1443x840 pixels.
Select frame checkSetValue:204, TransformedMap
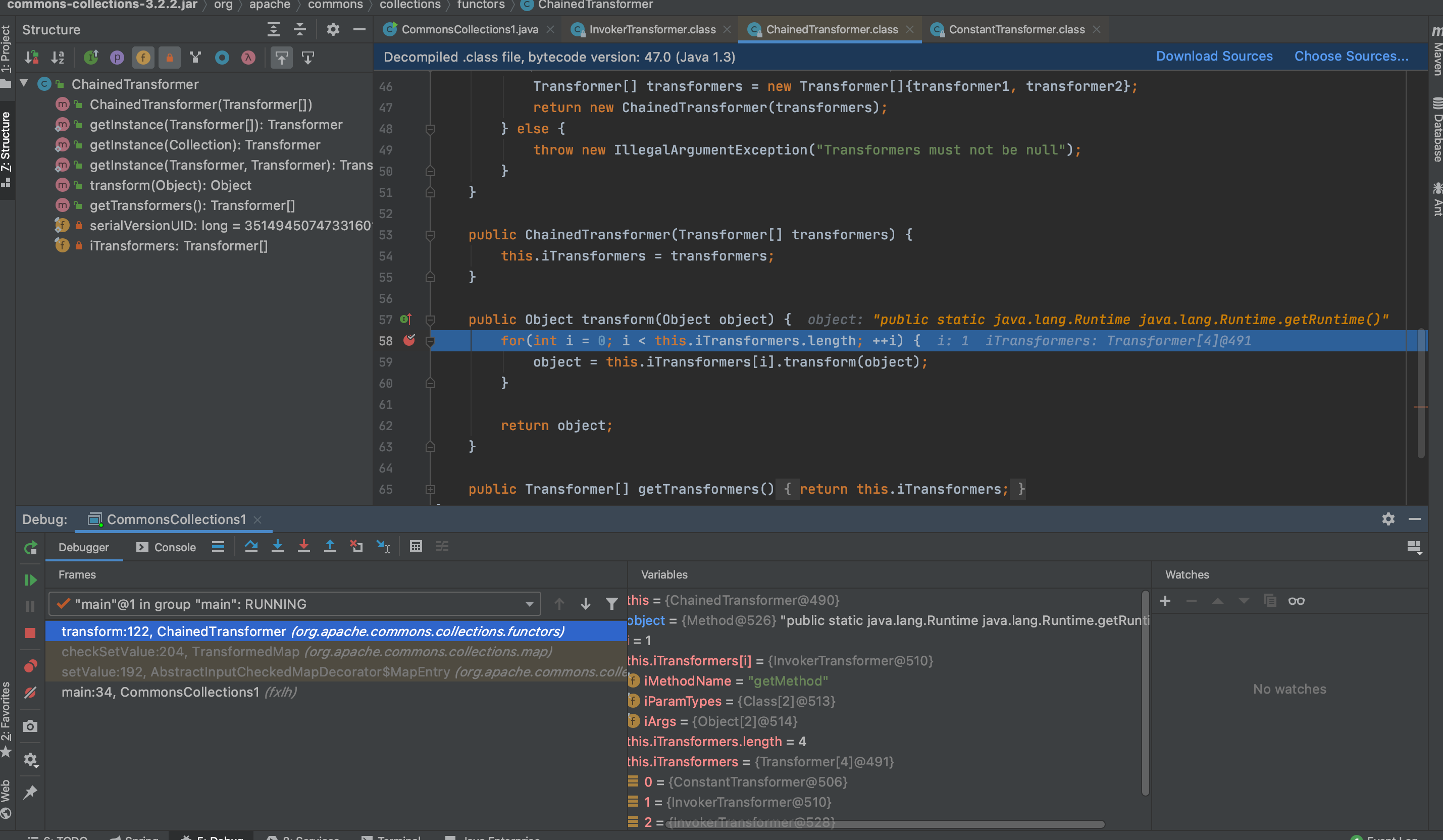tap(336, 652)
